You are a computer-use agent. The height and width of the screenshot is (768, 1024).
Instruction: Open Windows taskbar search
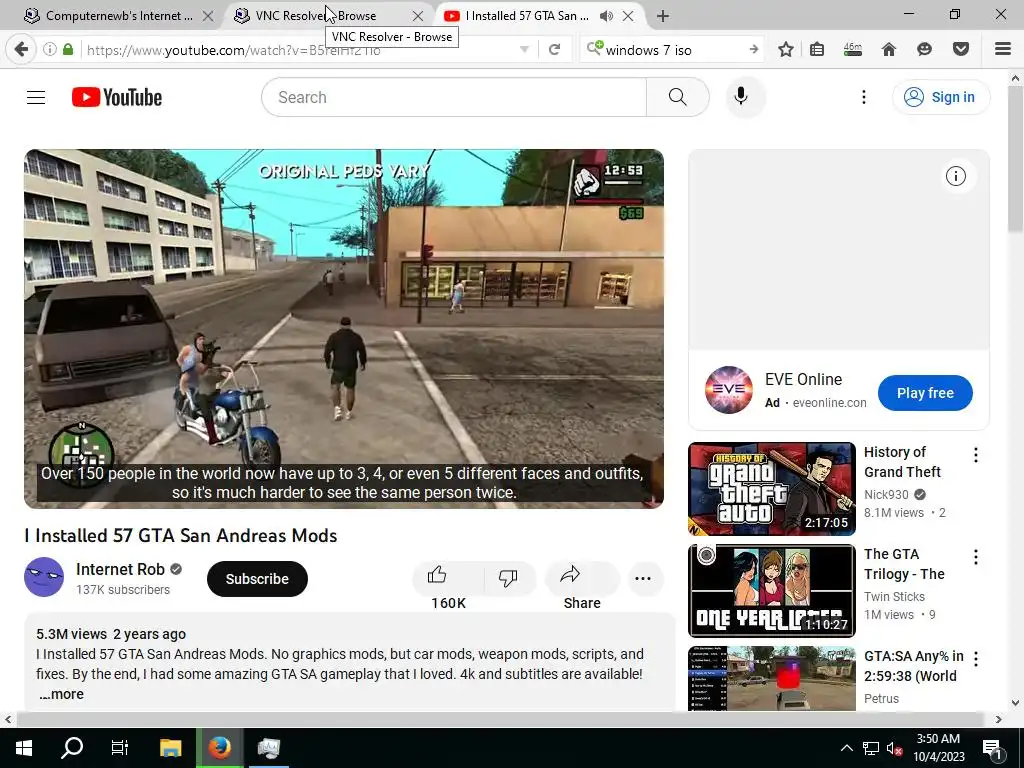(72, 748)
